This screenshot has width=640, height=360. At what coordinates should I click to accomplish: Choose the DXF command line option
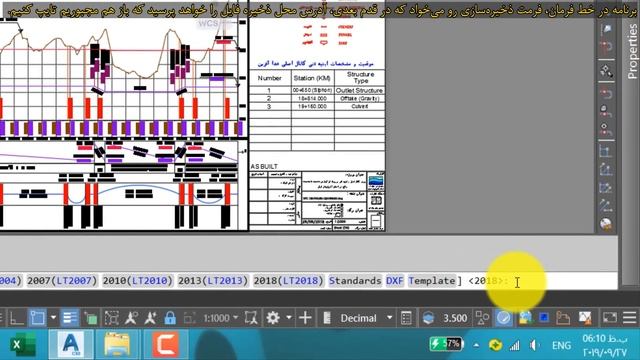395,281
